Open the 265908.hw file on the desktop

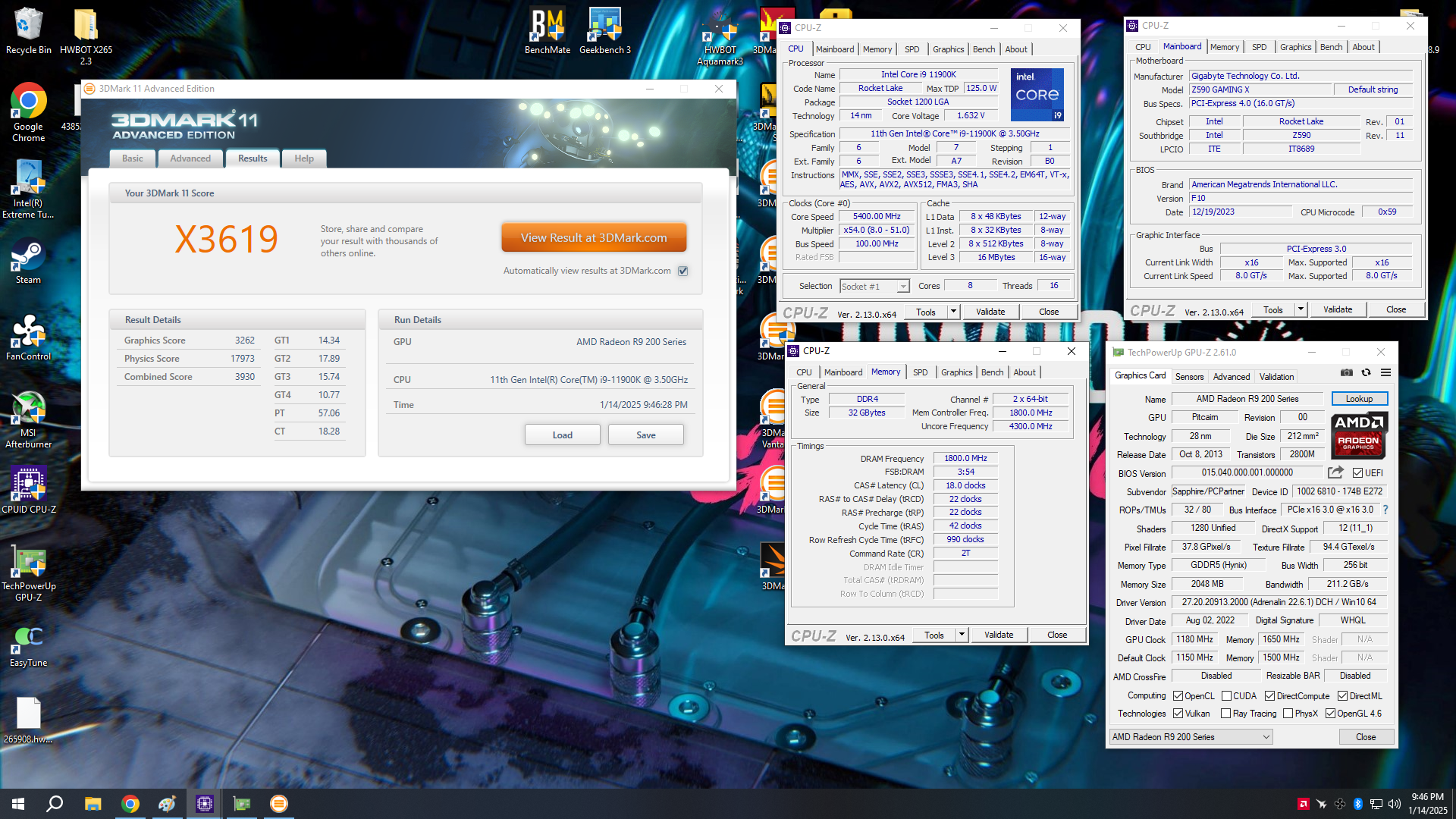(x=28, y=720)
